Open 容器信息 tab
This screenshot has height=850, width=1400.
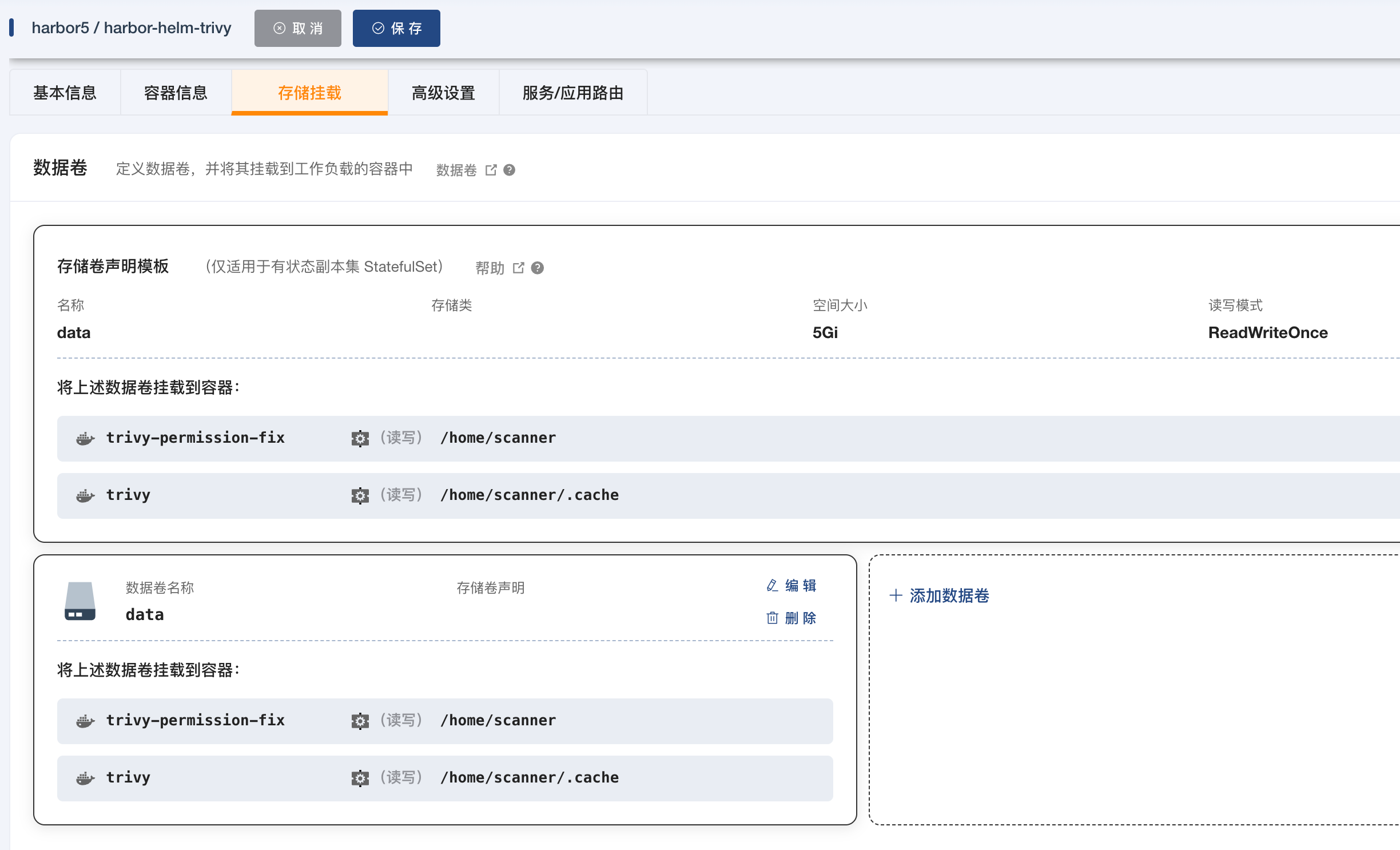click(176, 93)
